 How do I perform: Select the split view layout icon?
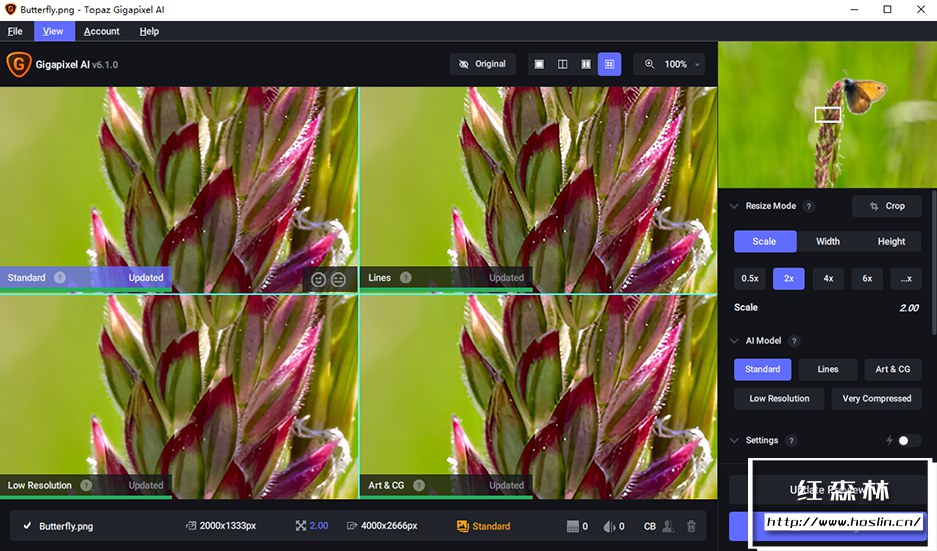click(562, 64)
